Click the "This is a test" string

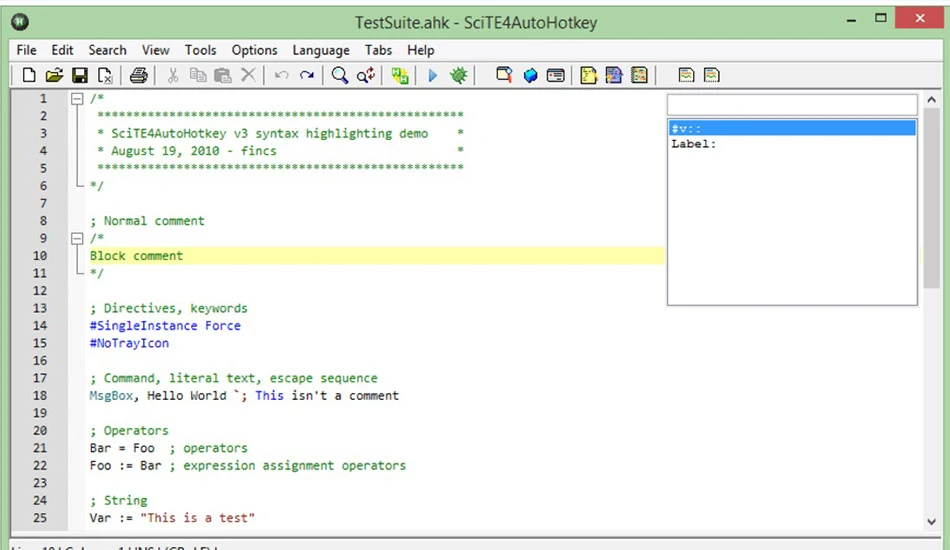coord(198,519)
